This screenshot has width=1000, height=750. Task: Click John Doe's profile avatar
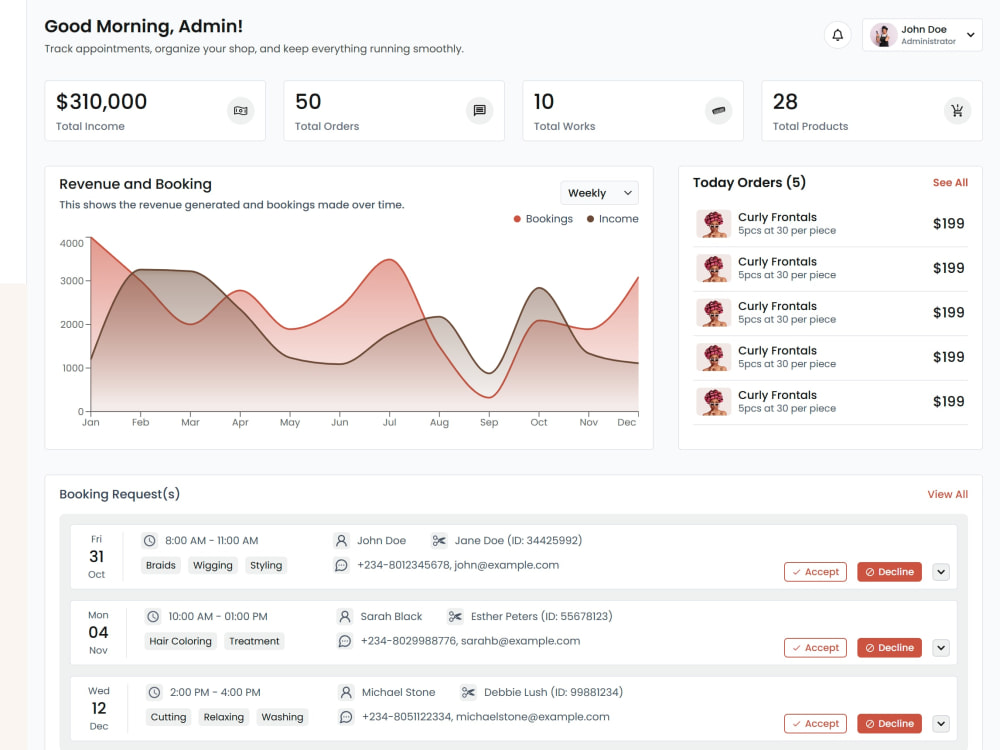(883, 35)
